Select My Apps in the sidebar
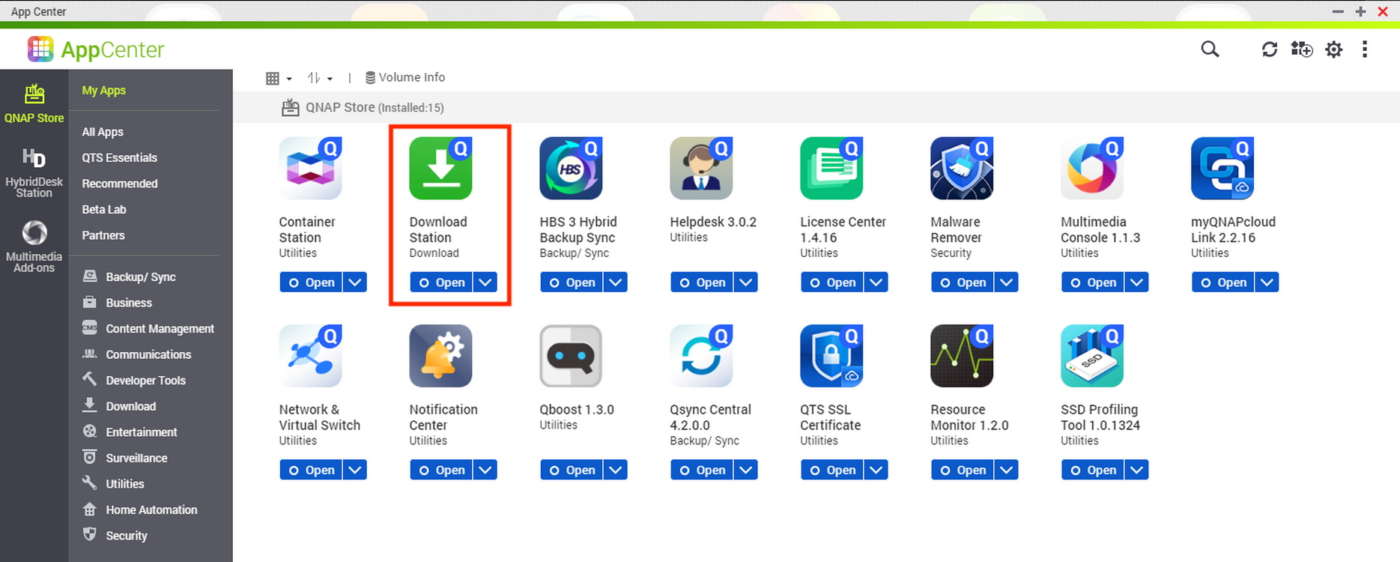 click(x=104, y=90)
